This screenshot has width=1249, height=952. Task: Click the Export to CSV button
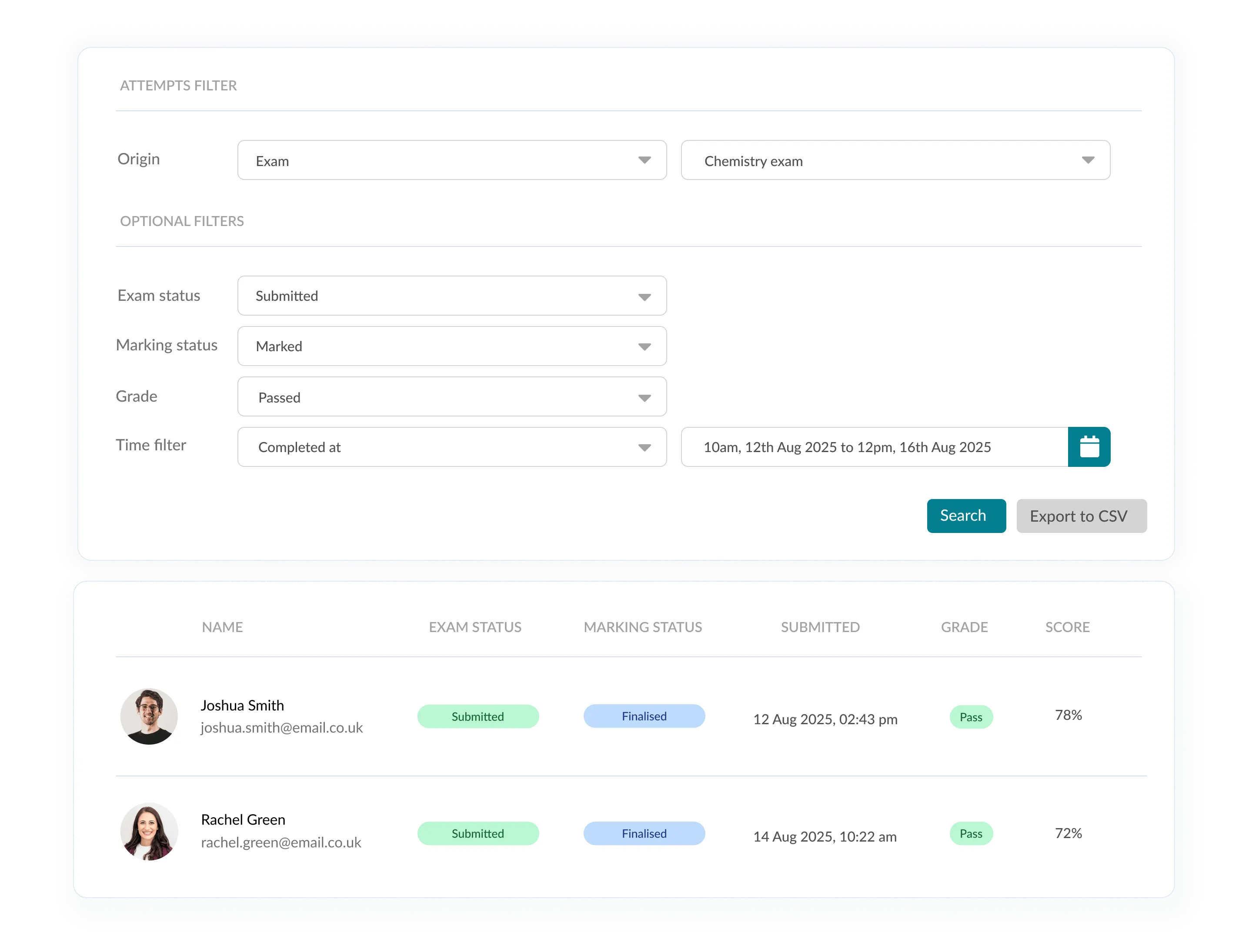pyautogui.click(x=1081, y=516)
